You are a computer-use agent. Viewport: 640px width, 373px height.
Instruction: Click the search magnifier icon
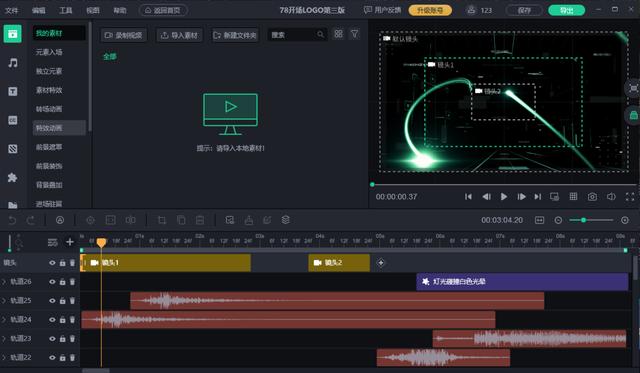point(320,35)
